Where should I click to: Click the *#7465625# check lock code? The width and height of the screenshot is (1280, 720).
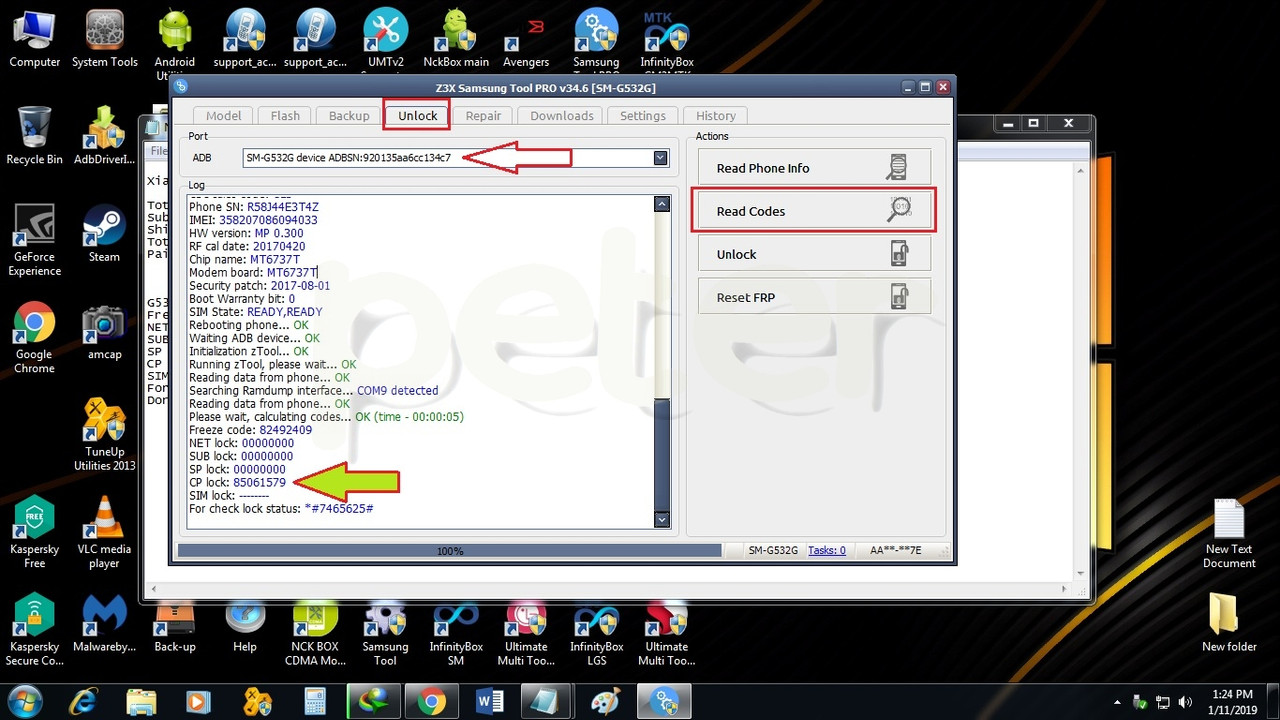(x=339, y=509)
